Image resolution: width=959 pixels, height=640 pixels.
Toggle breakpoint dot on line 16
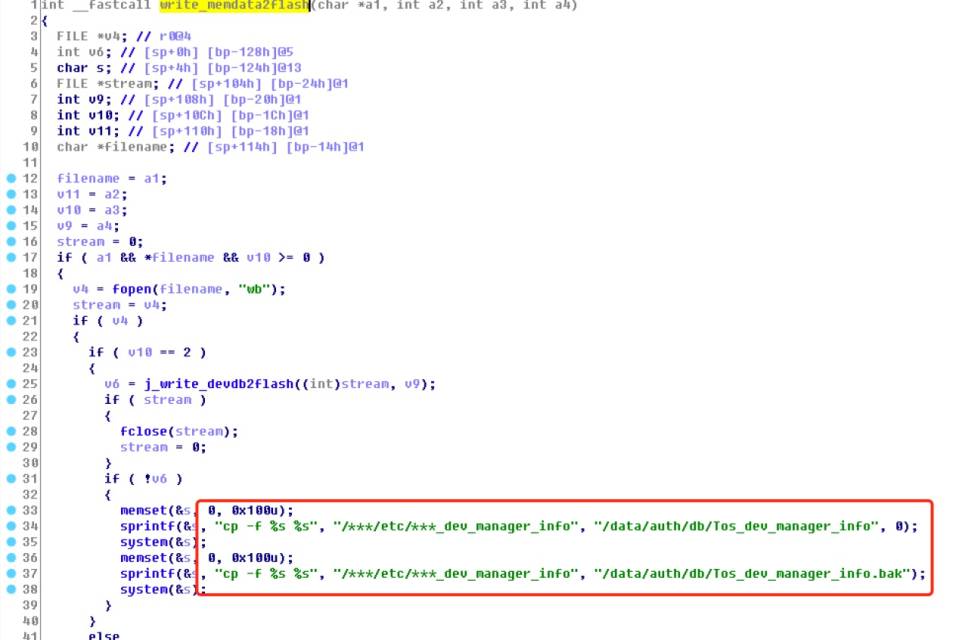click(11, 242)
